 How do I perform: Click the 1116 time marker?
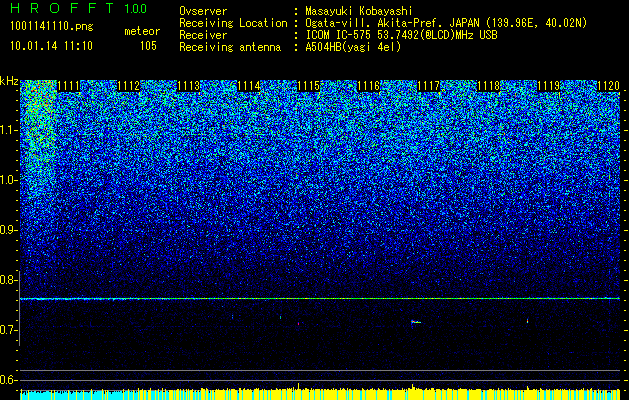369,86
